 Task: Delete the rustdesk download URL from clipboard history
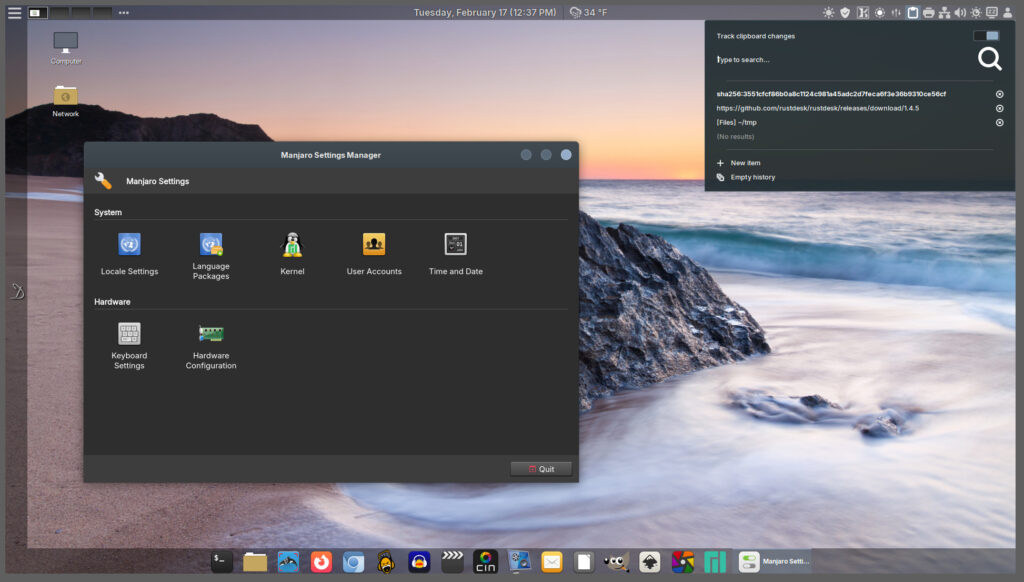[999, 108]
